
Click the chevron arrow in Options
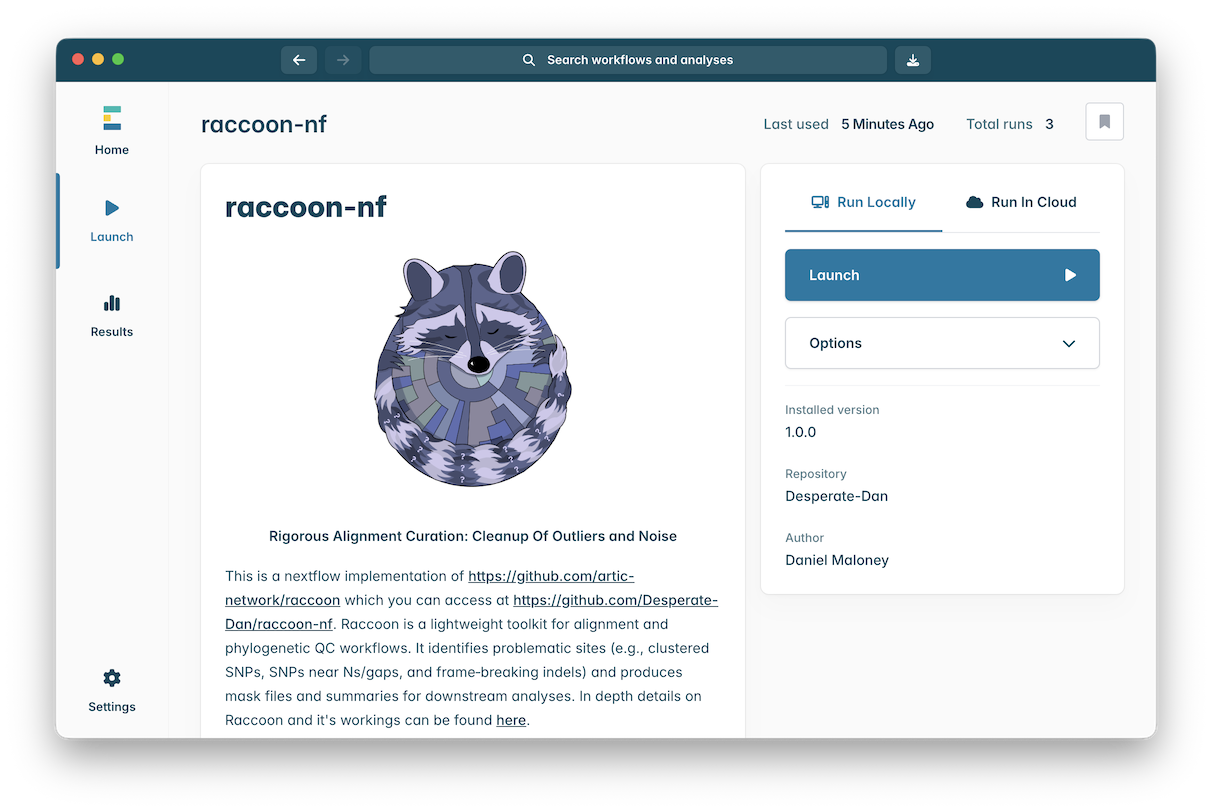coord(1068,343)
